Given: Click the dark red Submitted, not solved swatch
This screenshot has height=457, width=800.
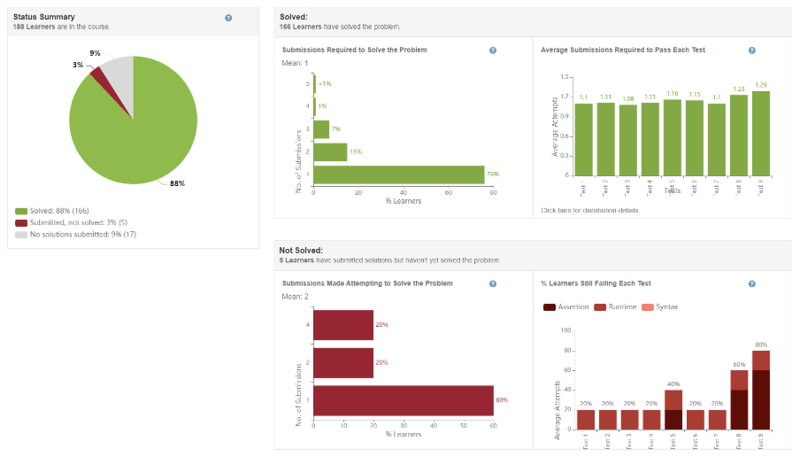Looking at the screenshot, I should 21,223.
